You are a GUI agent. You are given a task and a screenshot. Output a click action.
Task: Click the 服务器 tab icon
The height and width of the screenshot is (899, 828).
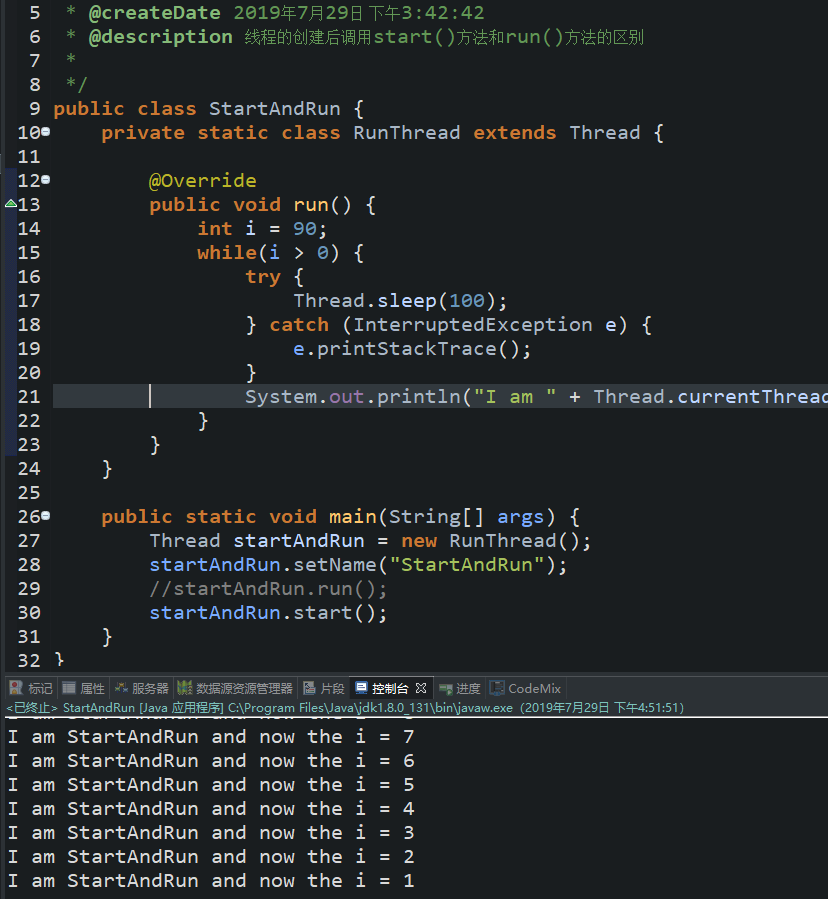pos(121,688)
